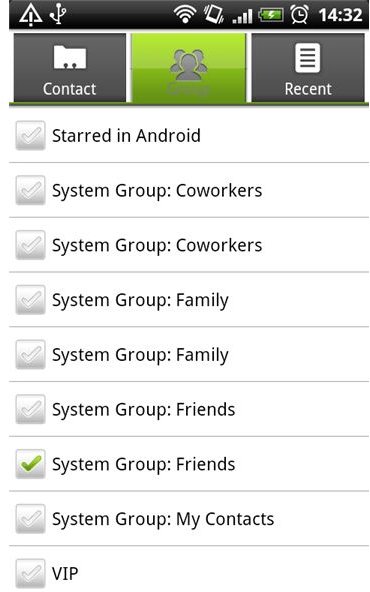Select the System Group: My Contacts label
The height and width of the screenshot is (592, 370).
click(163, 520)
